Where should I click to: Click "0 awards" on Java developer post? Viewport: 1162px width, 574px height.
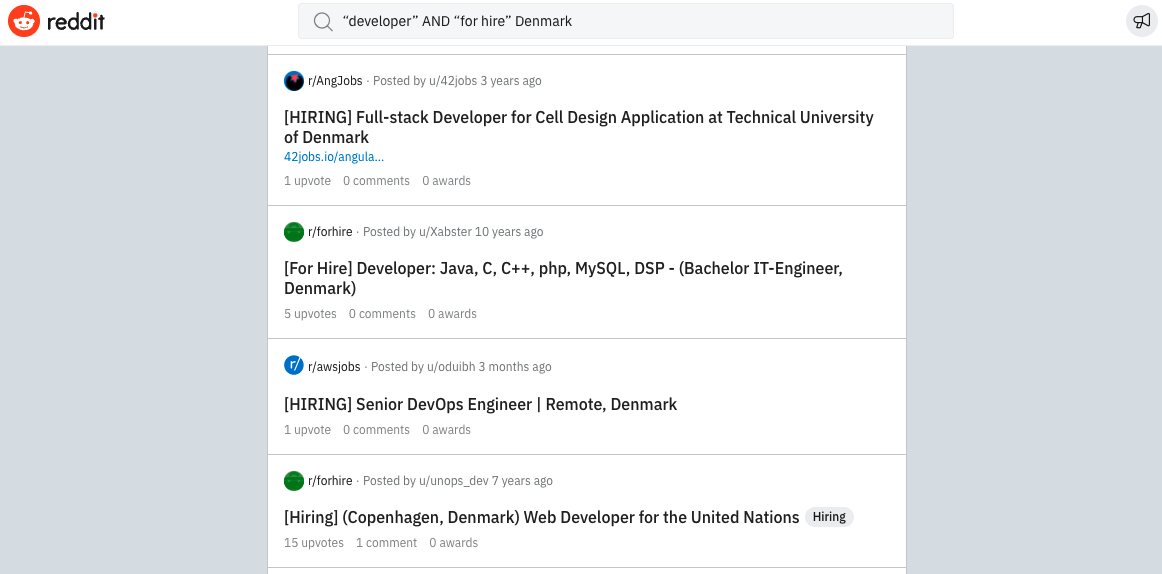tap(452, 314)
